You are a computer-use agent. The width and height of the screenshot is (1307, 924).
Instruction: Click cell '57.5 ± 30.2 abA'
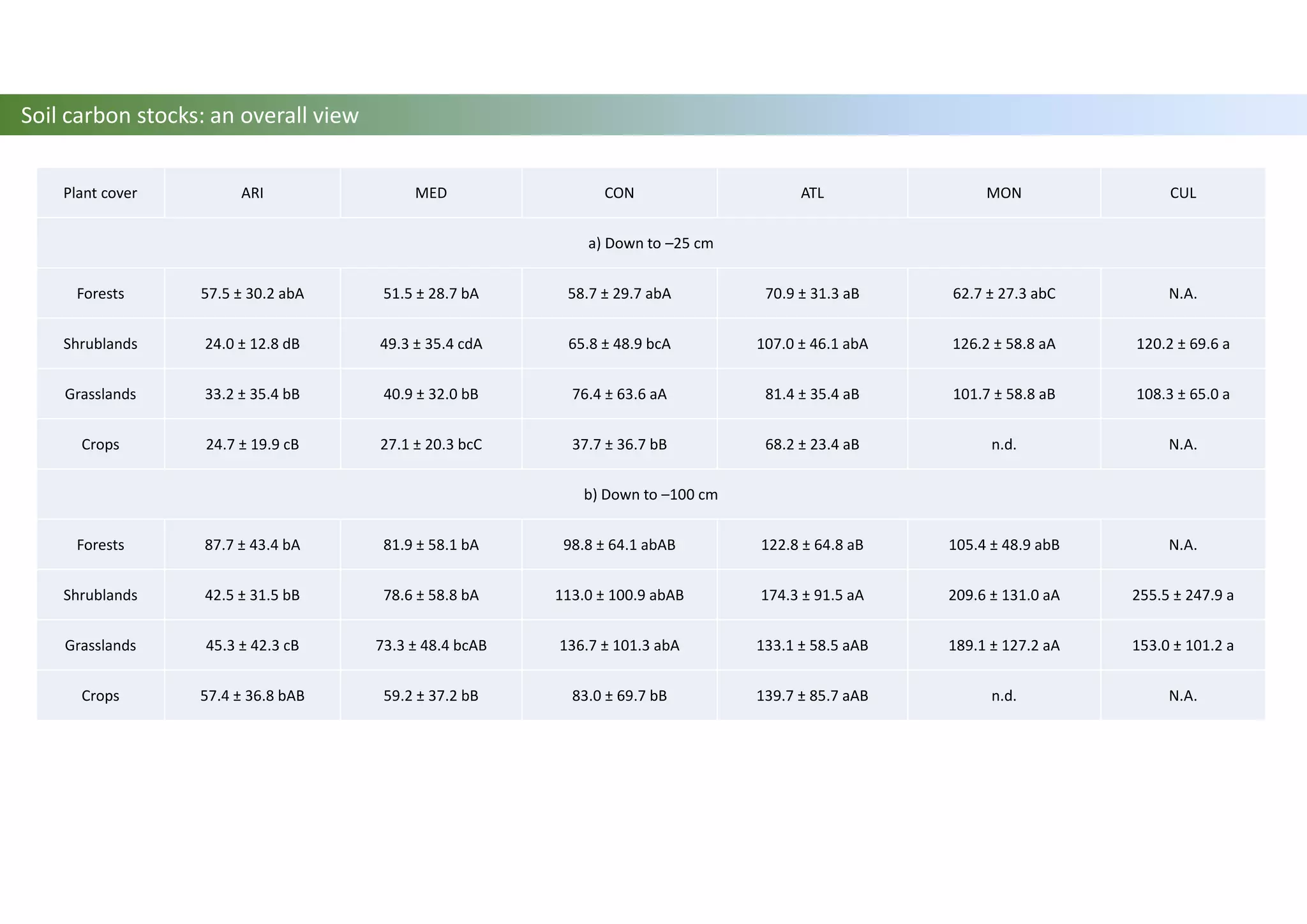click(253, 294)
